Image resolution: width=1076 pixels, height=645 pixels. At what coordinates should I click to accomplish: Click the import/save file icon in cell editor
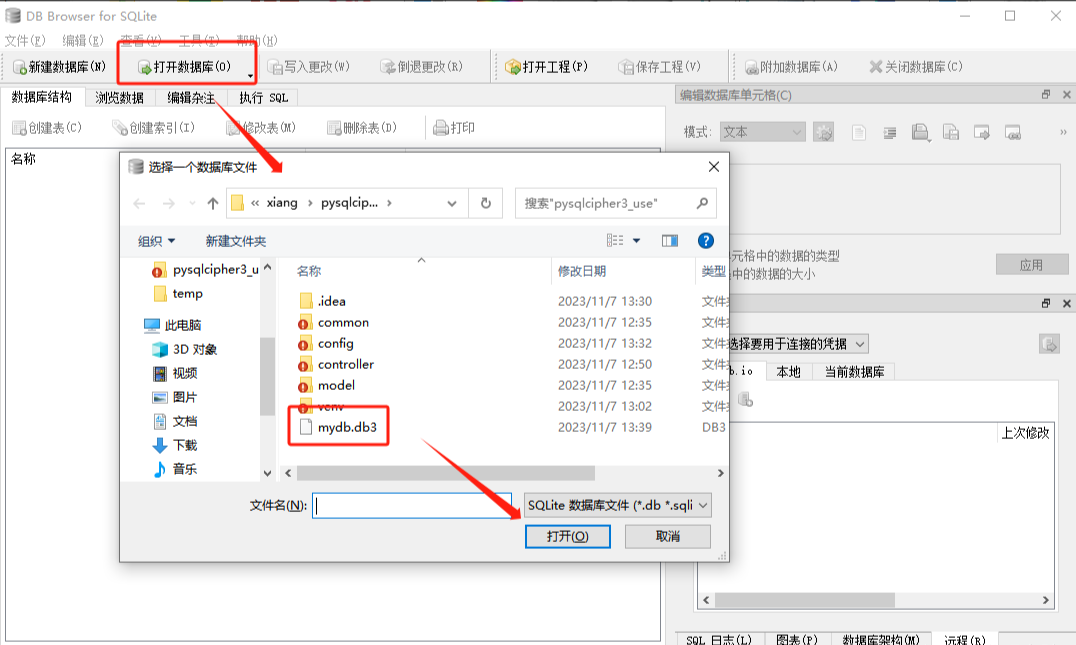[x=951, y=132]
